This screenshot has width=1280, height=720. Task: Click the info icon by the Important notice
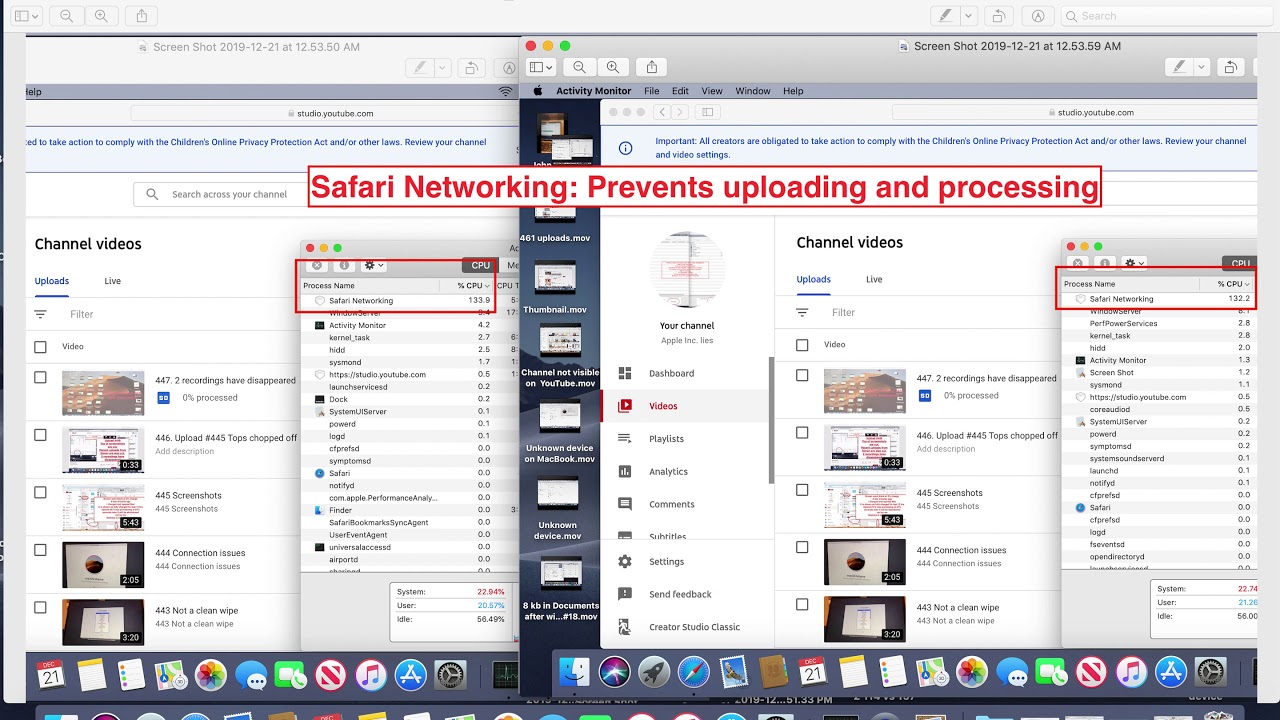(x=625, y=148)
